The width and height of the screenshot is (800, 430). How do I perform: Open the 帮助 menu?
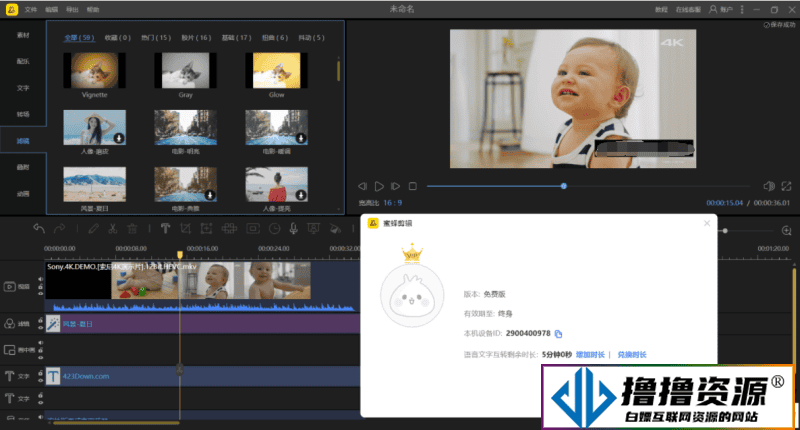[x=93, y=10]
